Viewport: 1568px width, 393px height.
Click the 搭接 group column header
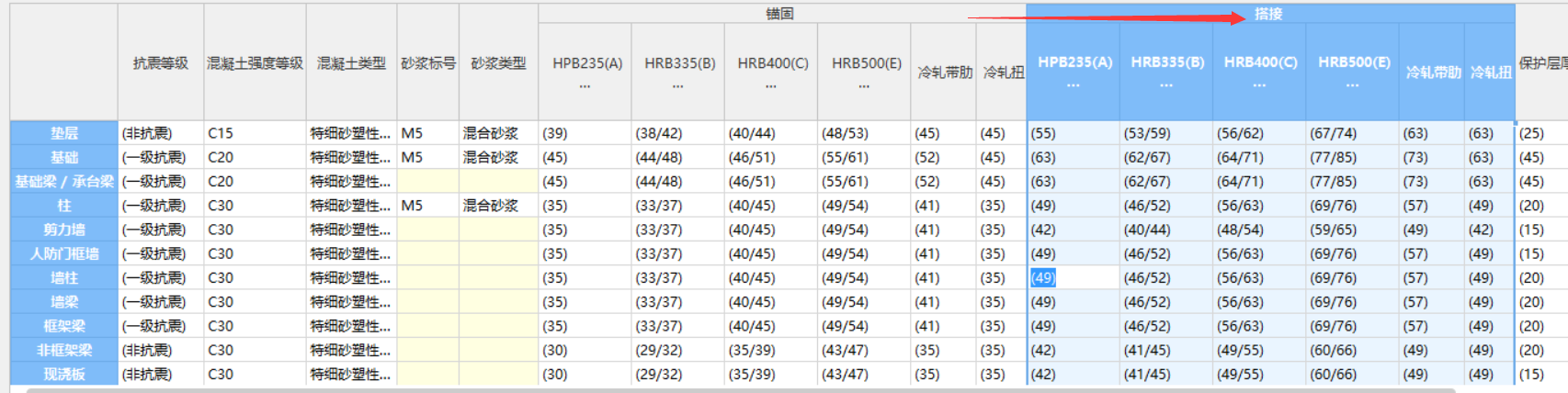pos(1268,14)
